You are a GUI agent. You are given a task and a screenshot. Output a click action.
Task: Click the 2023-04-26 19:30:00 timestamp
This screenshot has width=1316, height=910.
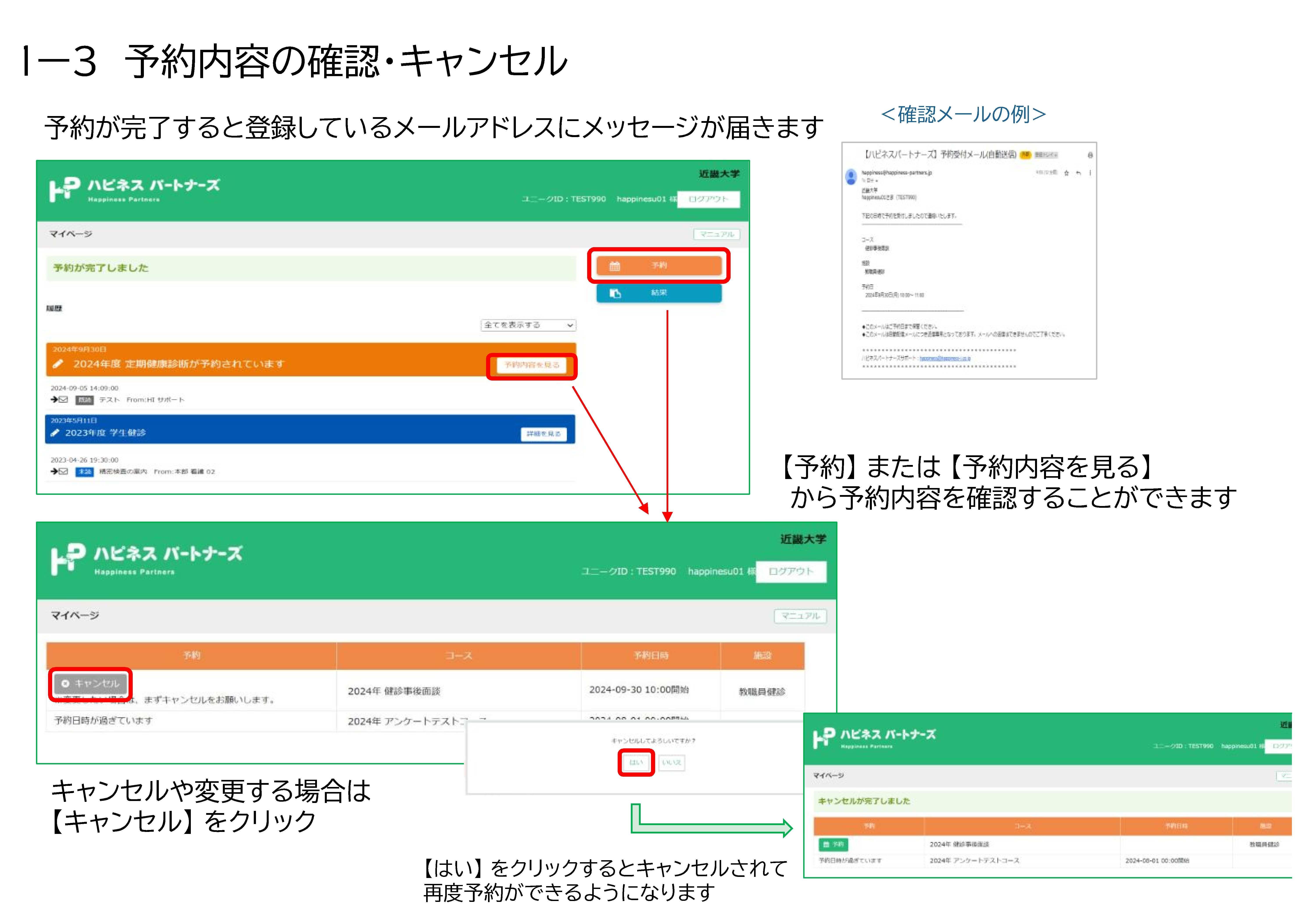click(84, 460)
